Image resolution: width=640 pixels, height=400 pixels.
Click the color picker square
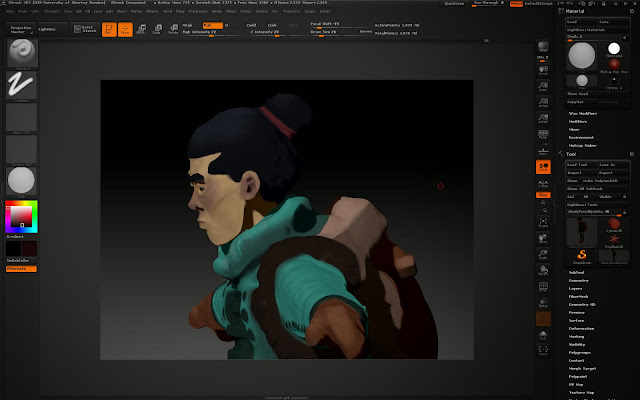(x=21, y=216)
